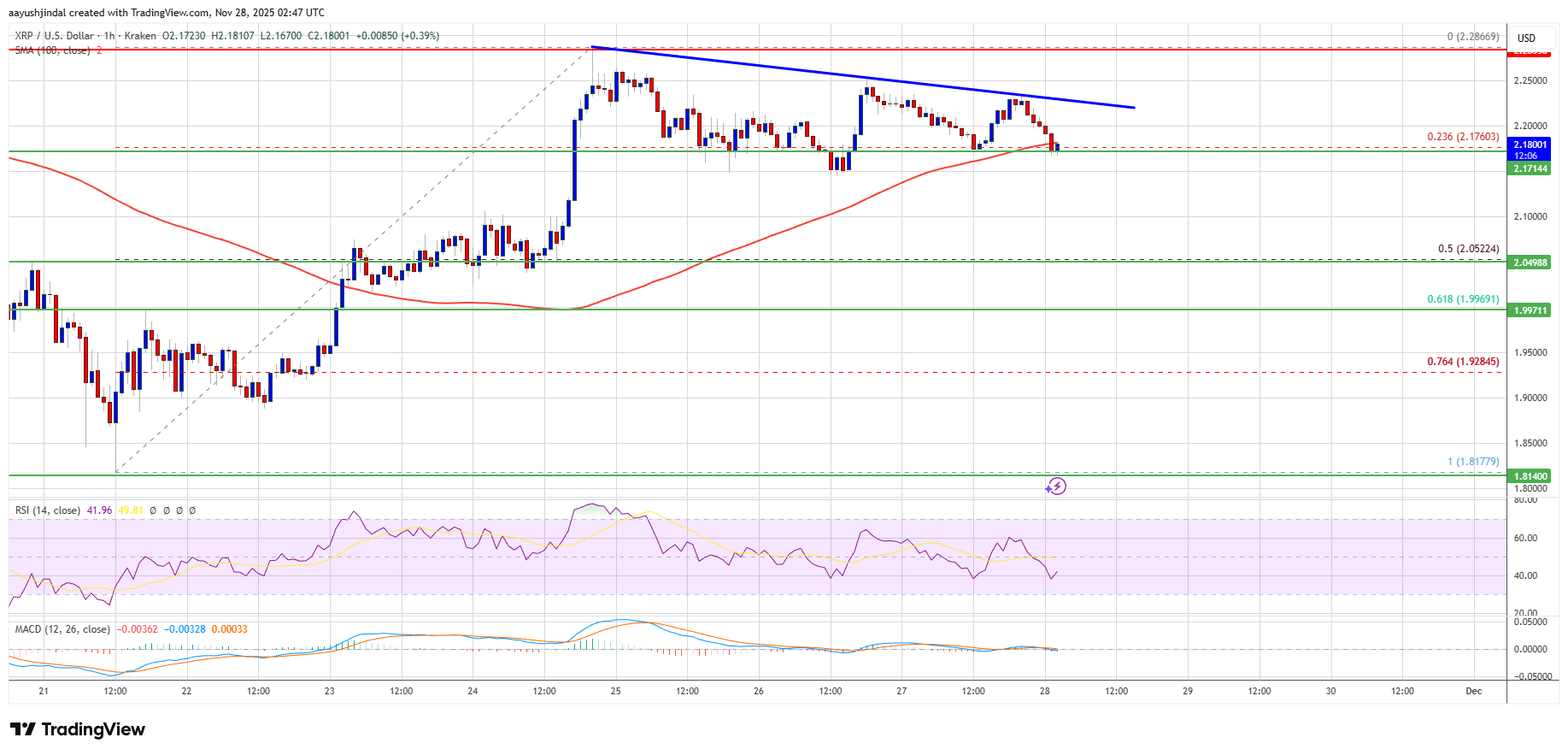The height and width of the screenshot is (755, 1568).
Task: Click the Dec label on time axis
Action: 1473,691
